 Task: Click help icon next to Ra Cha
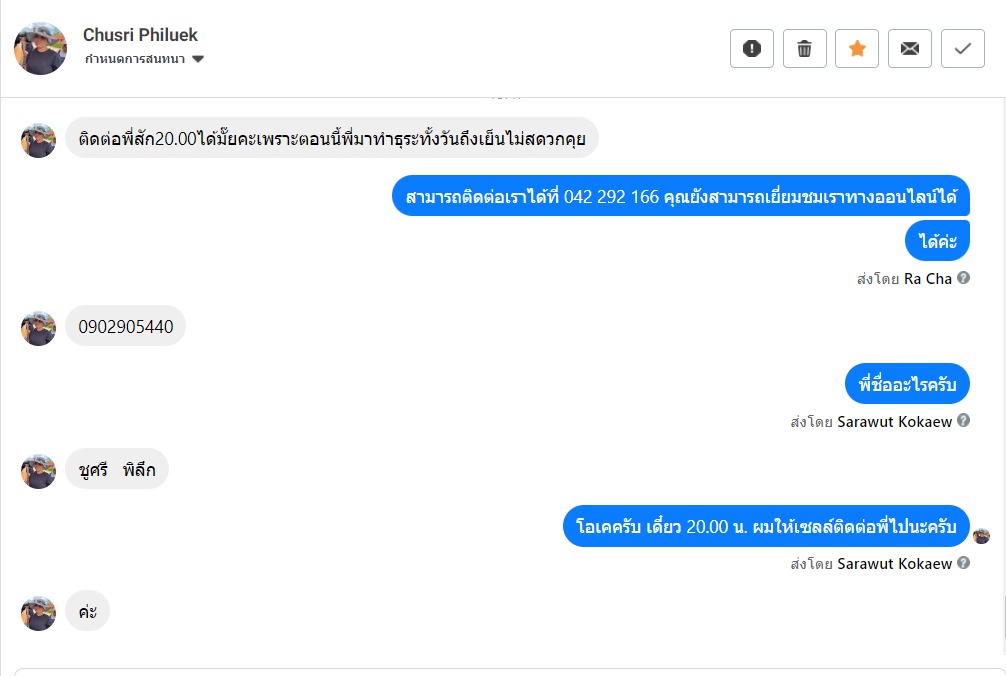click(x=964, y=278)
